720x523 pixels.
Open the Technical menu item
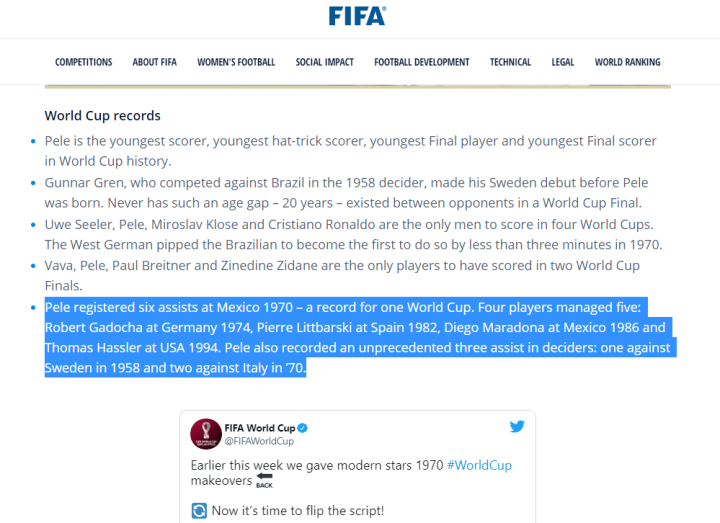click(x=510, y=62)
